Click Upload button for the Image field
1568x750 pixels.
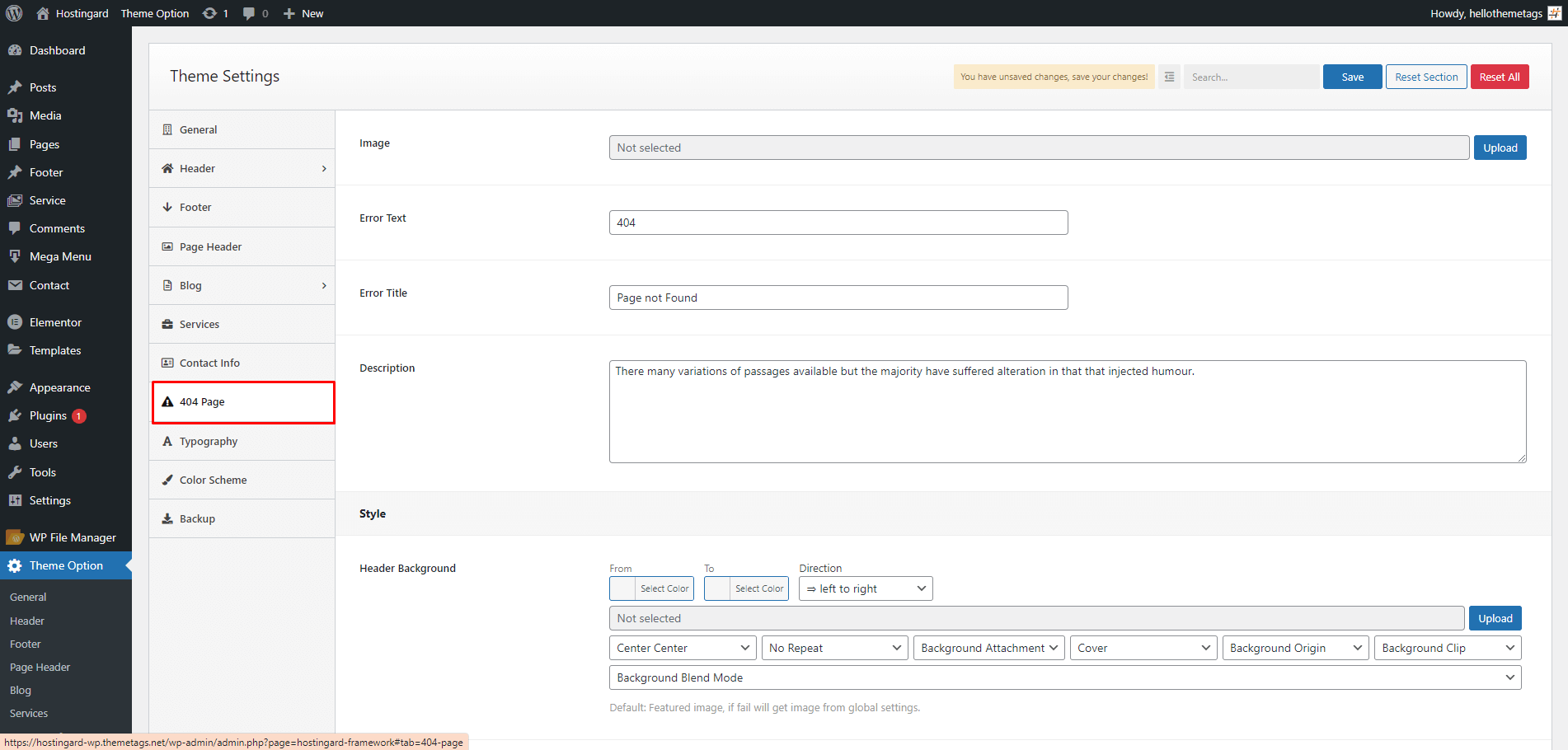click(x=1500, y=148)
